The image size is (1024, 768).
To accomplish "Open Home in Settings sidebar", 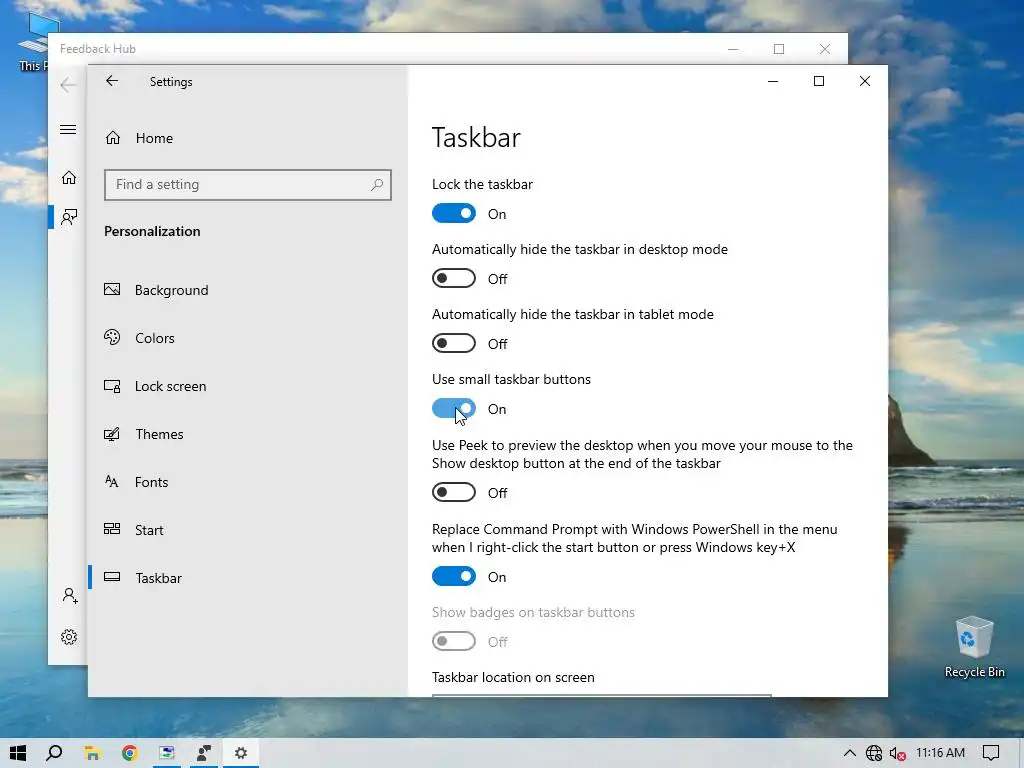I will tap(154, 138).
